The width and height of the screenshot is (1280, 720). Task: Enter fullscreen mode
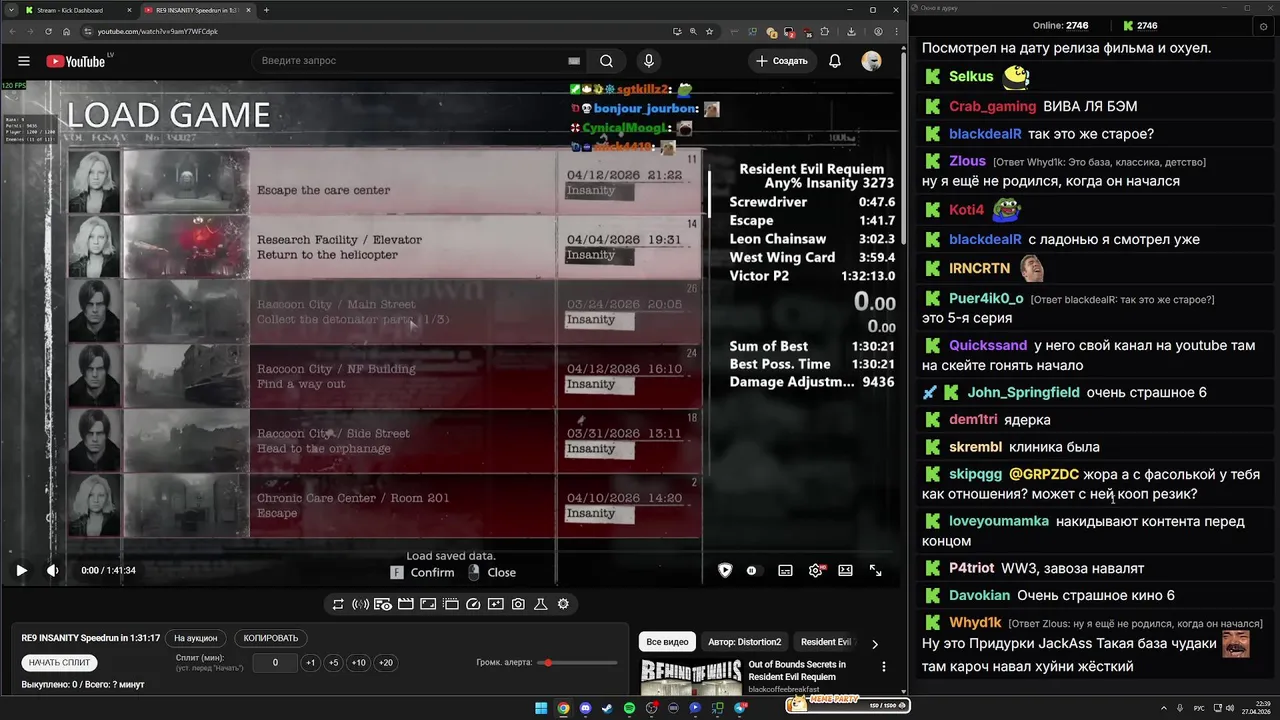(875, 571)
